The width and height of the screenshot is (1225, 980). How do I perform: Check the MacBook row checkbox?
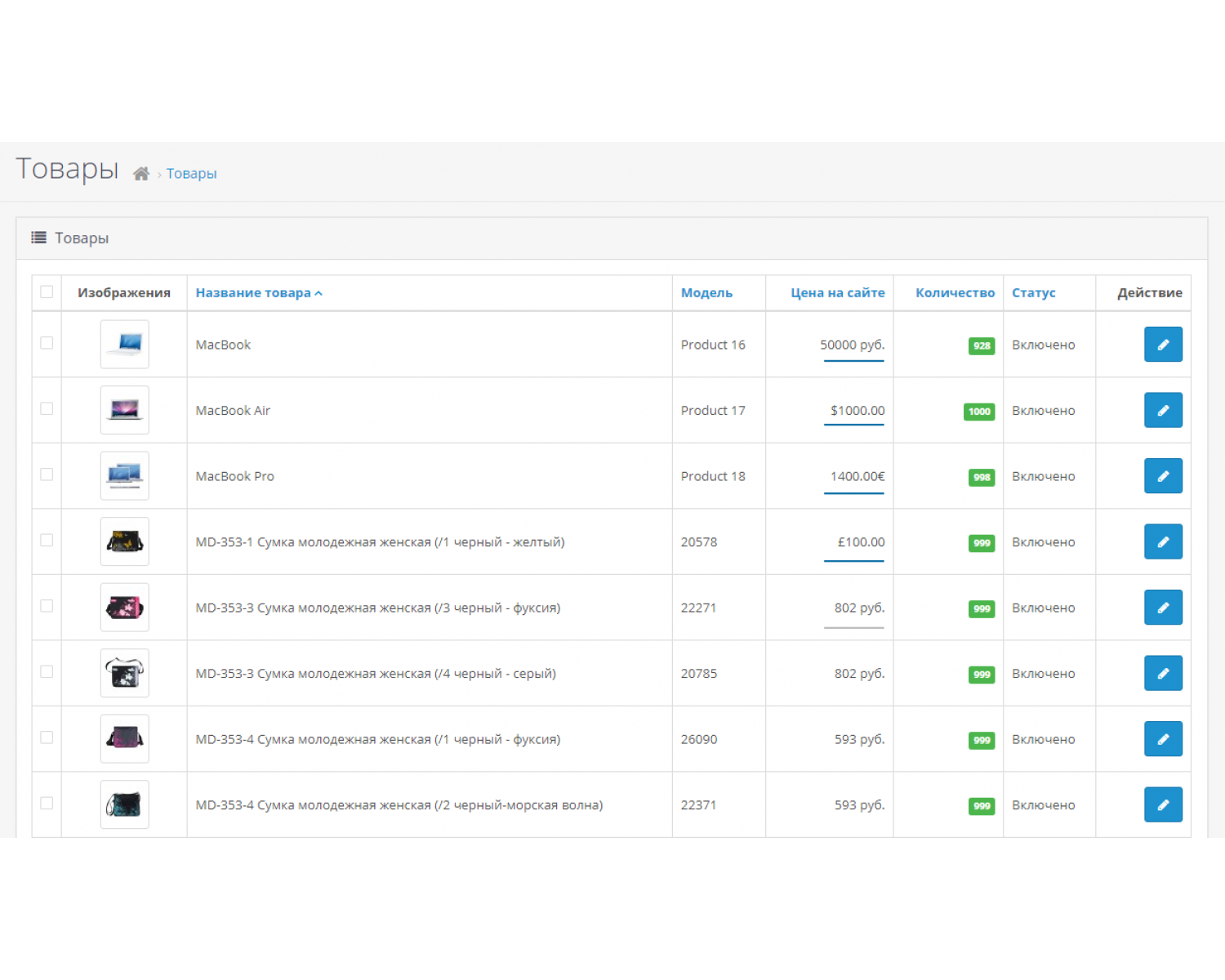(x=47, y=344)
